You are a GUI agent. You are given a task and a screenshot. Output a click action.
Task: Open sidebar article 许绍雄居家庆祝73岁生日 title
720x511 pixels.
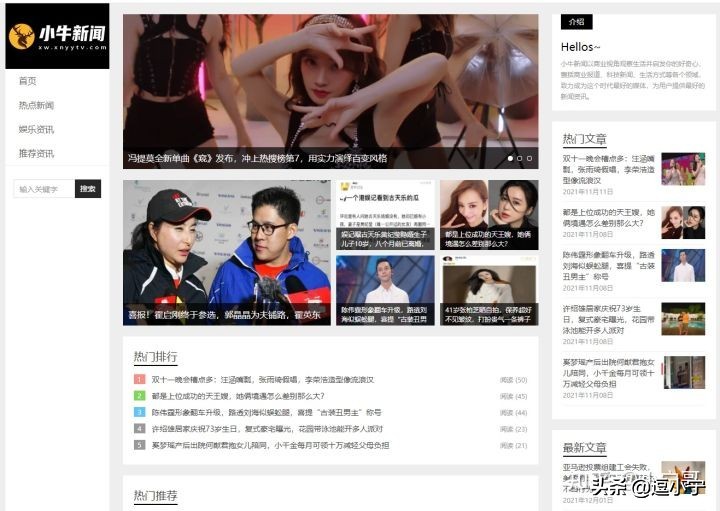coord(609,319)
